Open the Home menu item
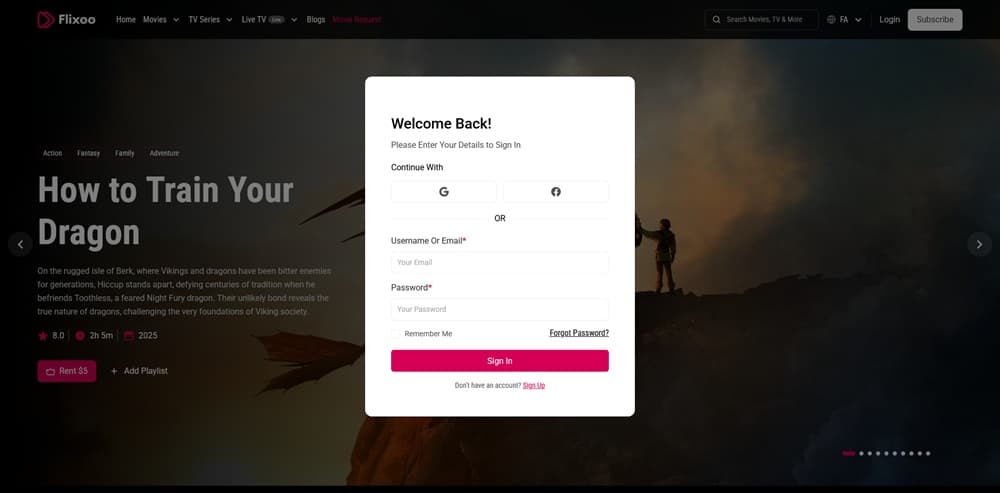Screen dimensions: 1000x493 [126, 20]
